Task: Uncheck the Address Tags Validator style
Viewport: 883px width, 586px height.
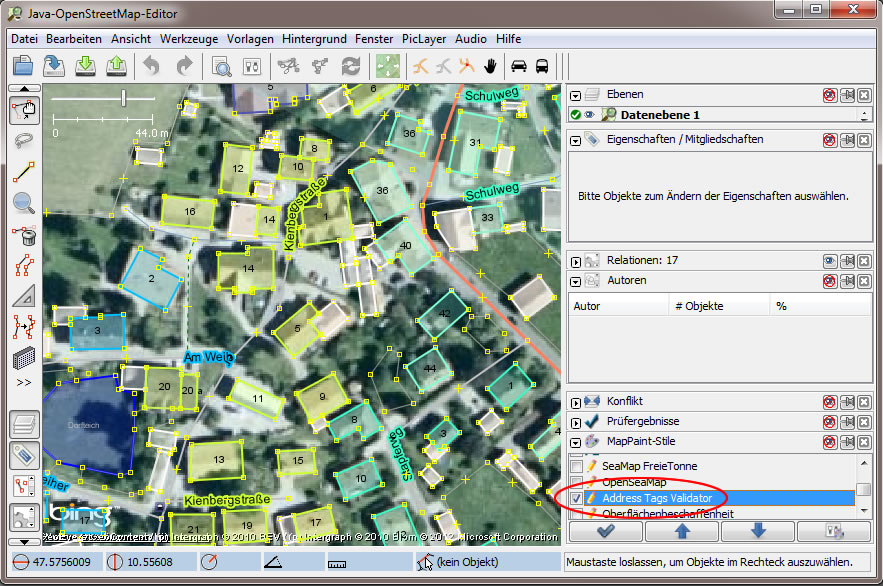Action: (x=576, y=498)
